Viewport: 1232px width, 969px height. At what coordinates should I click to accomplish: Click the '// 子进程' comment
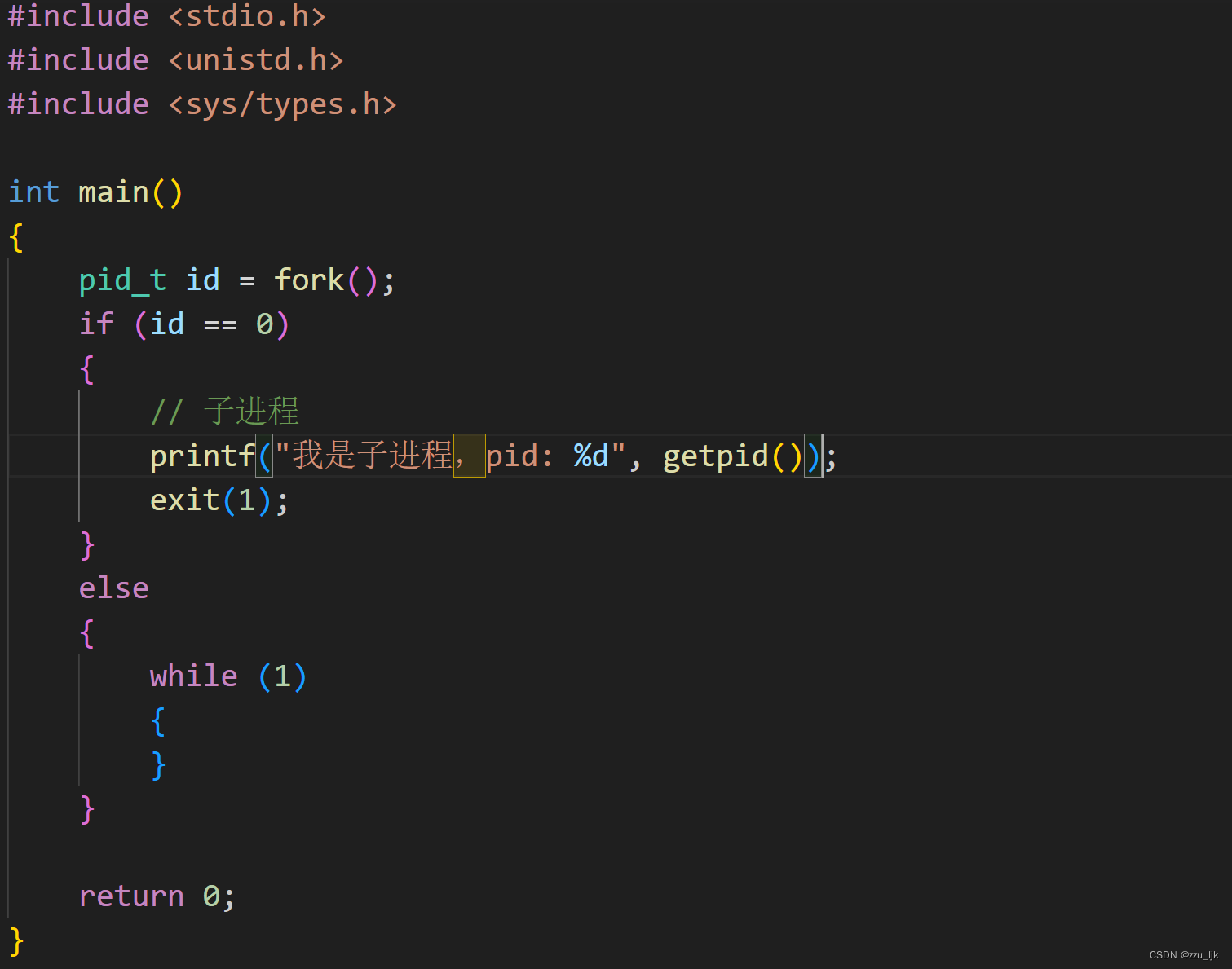point(225,412)
